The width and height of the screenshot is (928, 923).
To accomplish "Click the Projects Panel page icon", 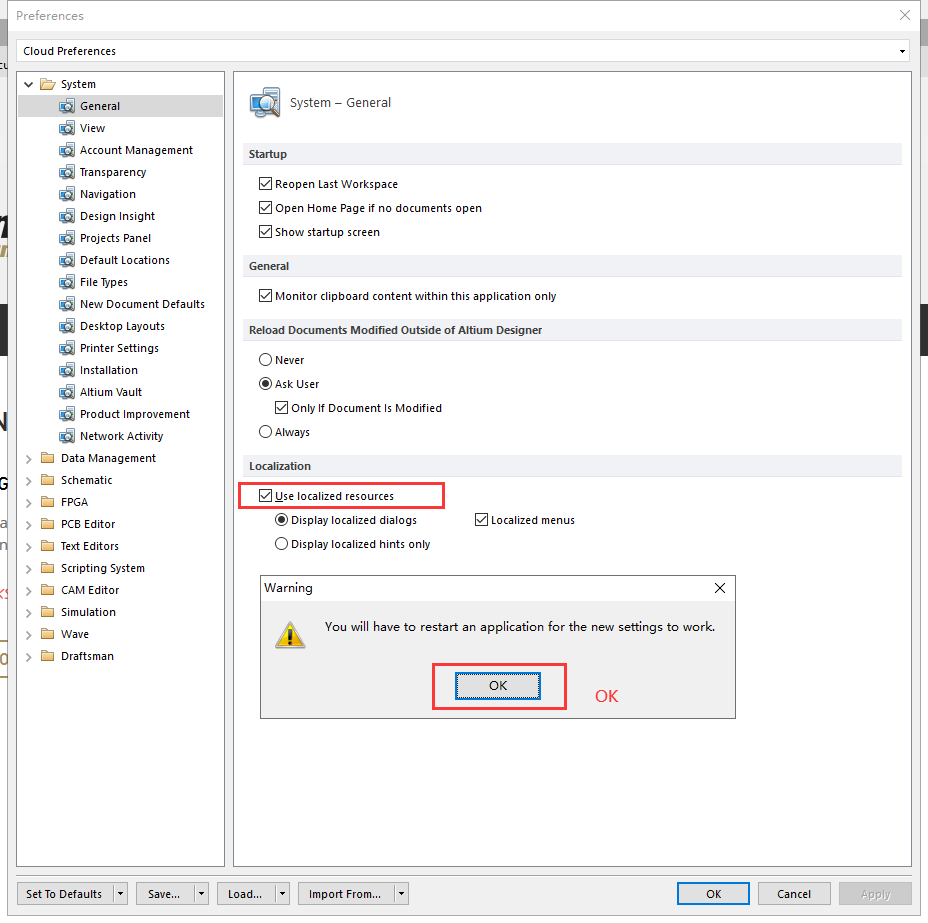I will (67, 238).
